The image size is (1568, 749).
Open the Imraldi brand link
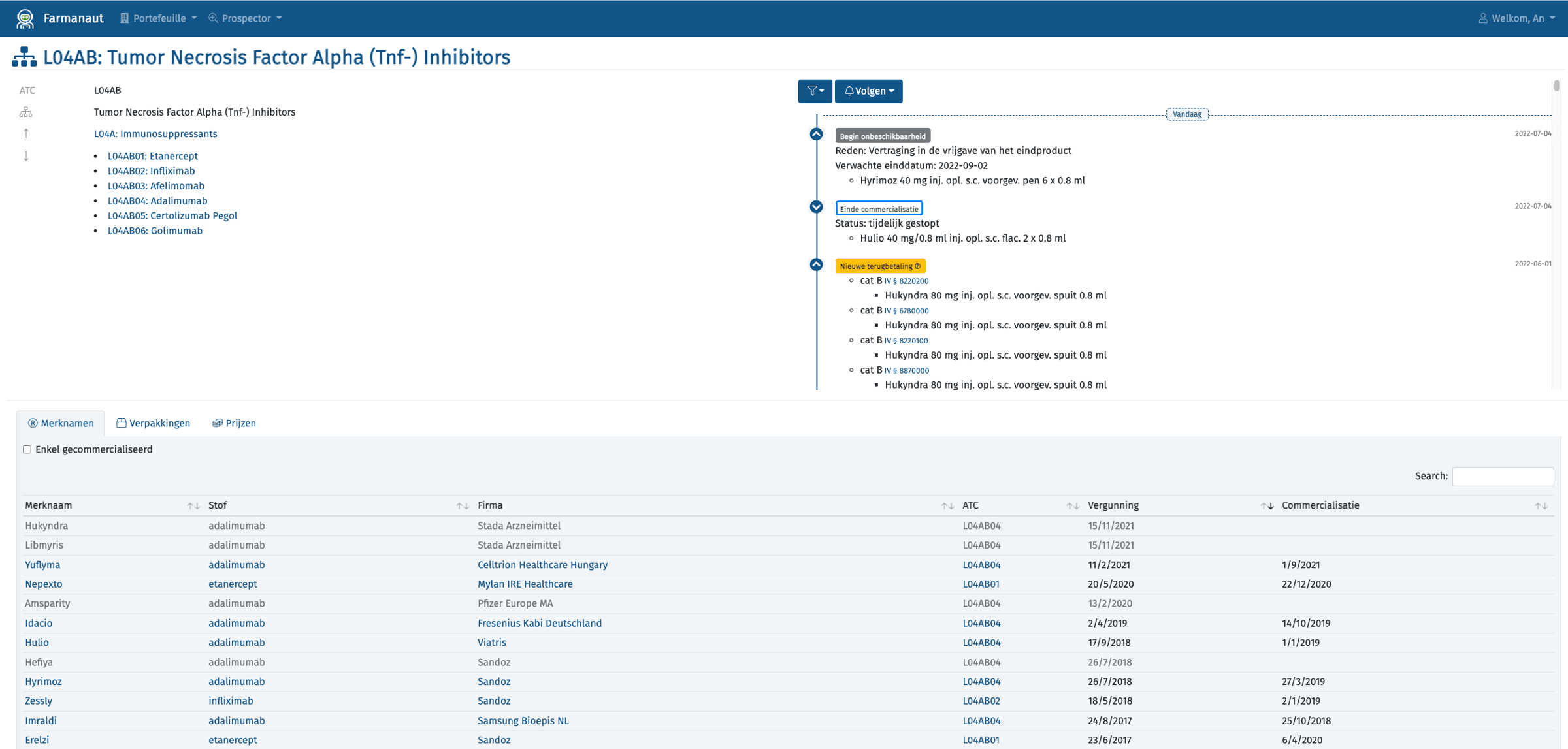click(x=41, y=721)
